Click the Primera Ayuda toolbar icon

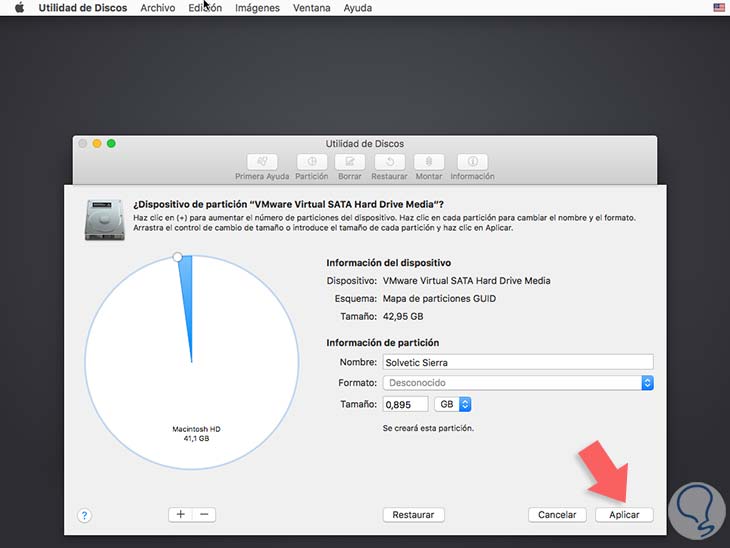click(262, 162)
